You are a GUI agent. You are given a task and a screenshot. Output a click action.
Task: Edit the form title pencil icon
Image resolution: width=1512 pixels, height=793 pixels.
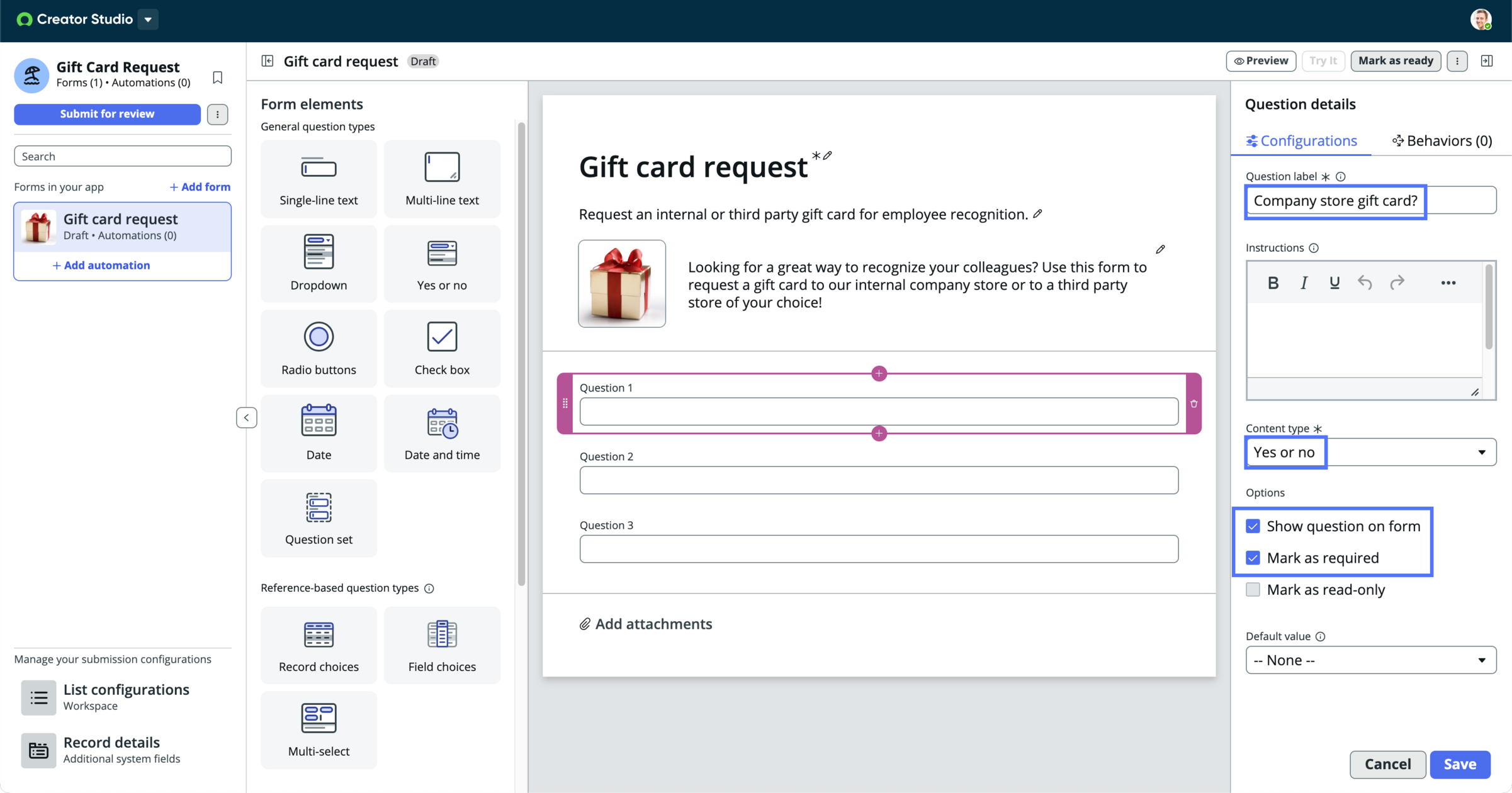click(828, 155)
